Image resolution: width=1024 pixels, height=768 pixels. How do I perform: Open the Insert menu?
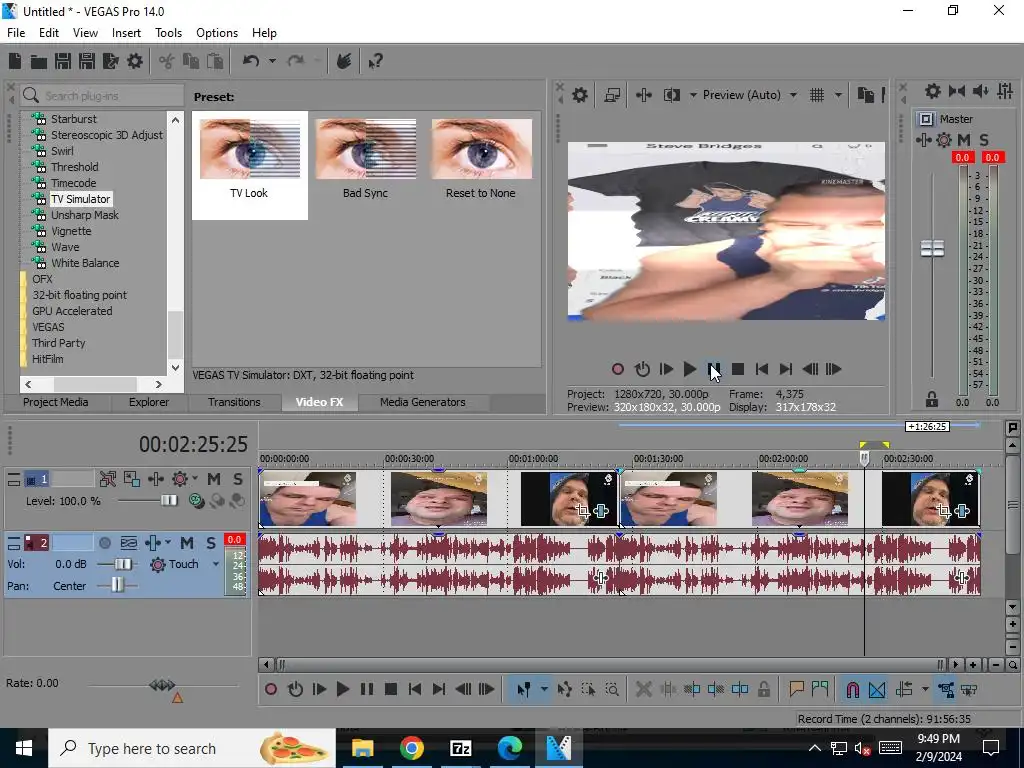126,33
